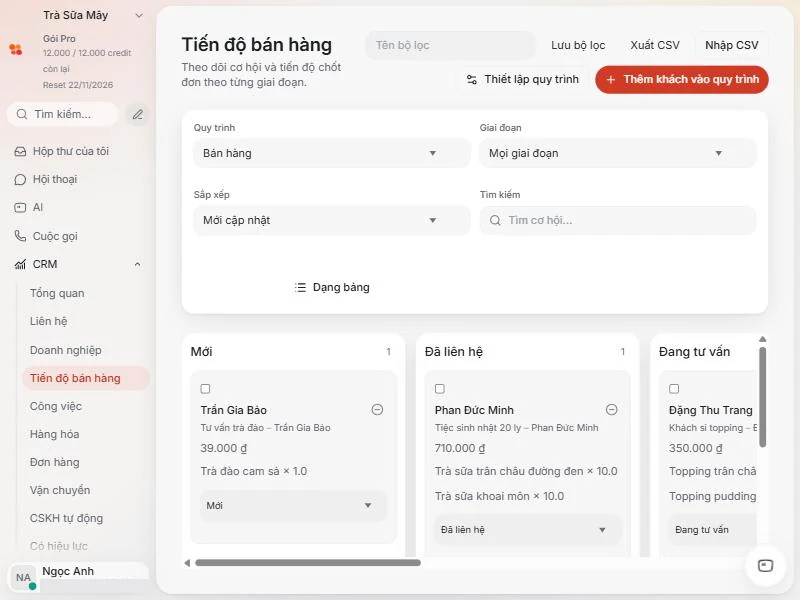Open the floating chat widget icon

(x=765, y=566)
